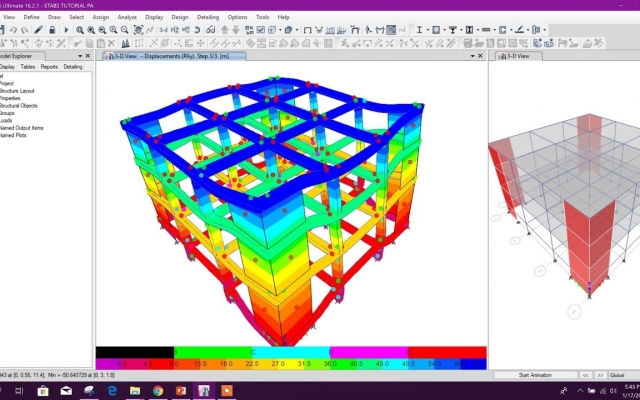Viewport: 640px width, 400px height.
Task: Click the magenta D hinge legend swatch
Action: pyautogui.click(x=369, y=352)
